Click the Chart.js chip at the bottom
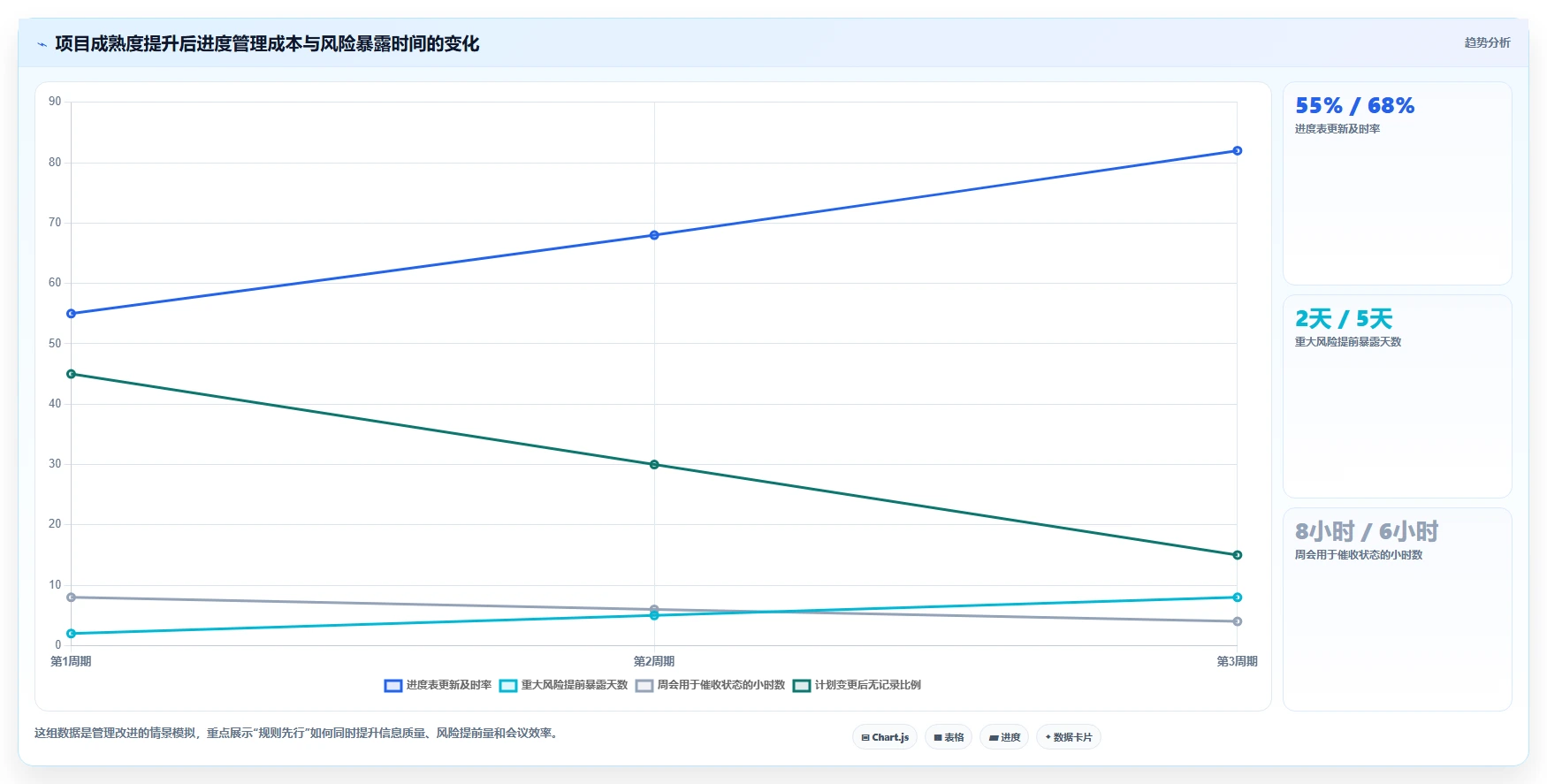Viewport: 1547px width, 784px height. pos(885,737)
